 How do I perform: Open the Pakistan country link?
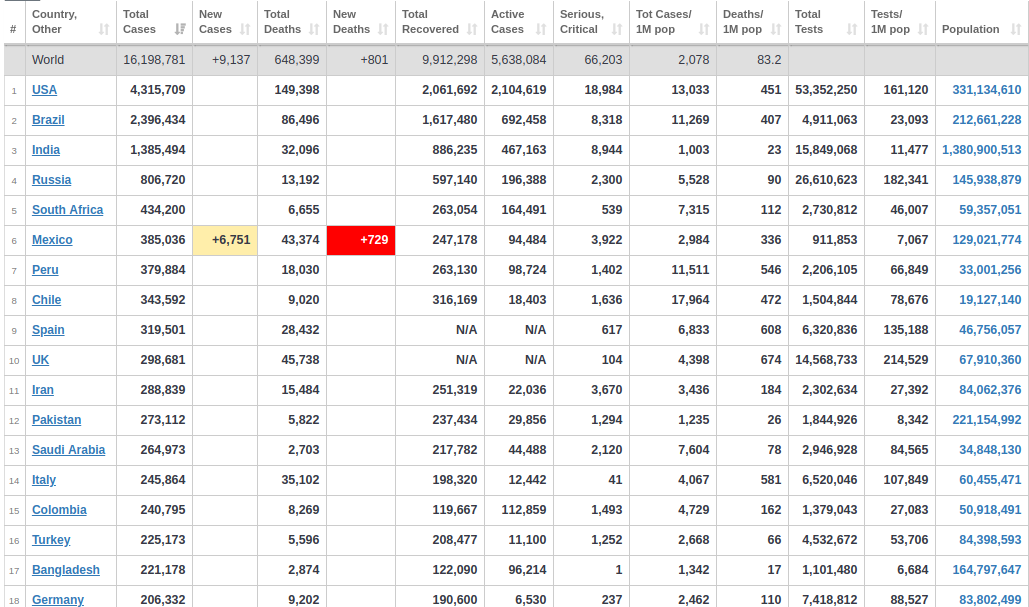point(56,420)
